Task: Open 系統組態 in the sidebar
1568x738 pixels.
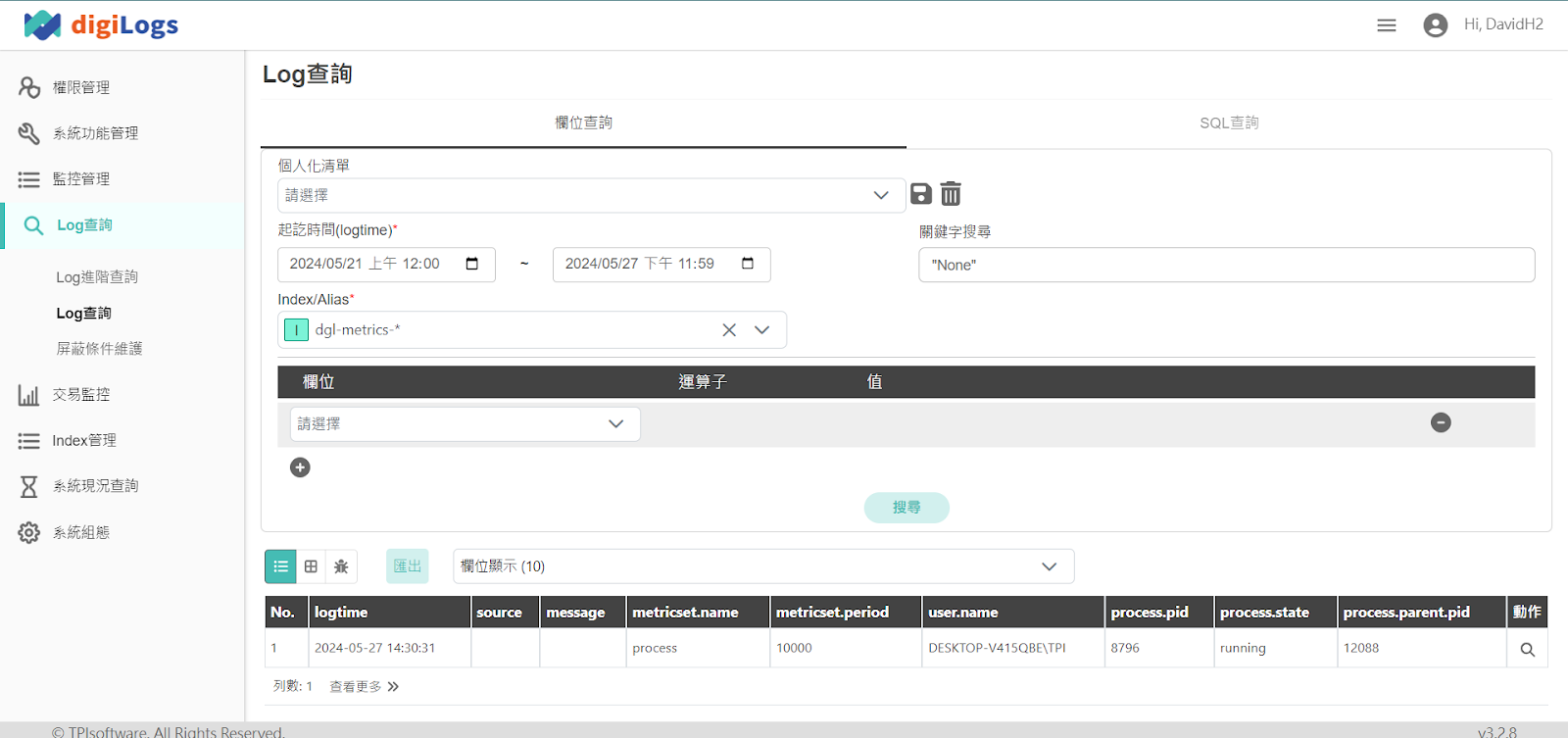Action: [81, 532]
